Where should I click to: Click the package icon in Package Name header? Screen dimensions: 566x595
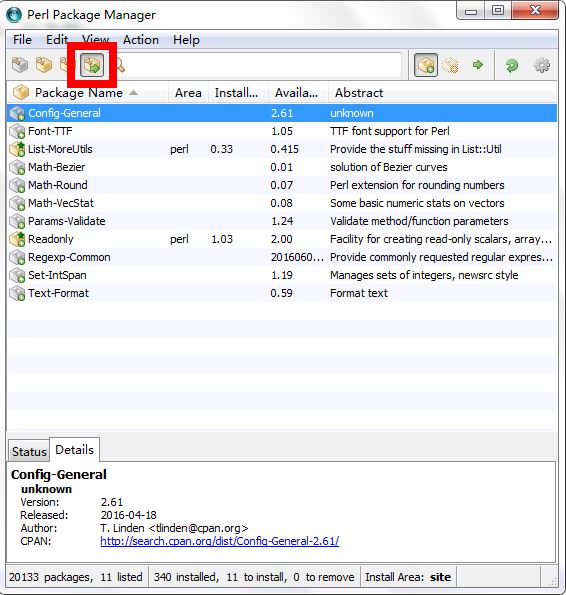[21, 92]
